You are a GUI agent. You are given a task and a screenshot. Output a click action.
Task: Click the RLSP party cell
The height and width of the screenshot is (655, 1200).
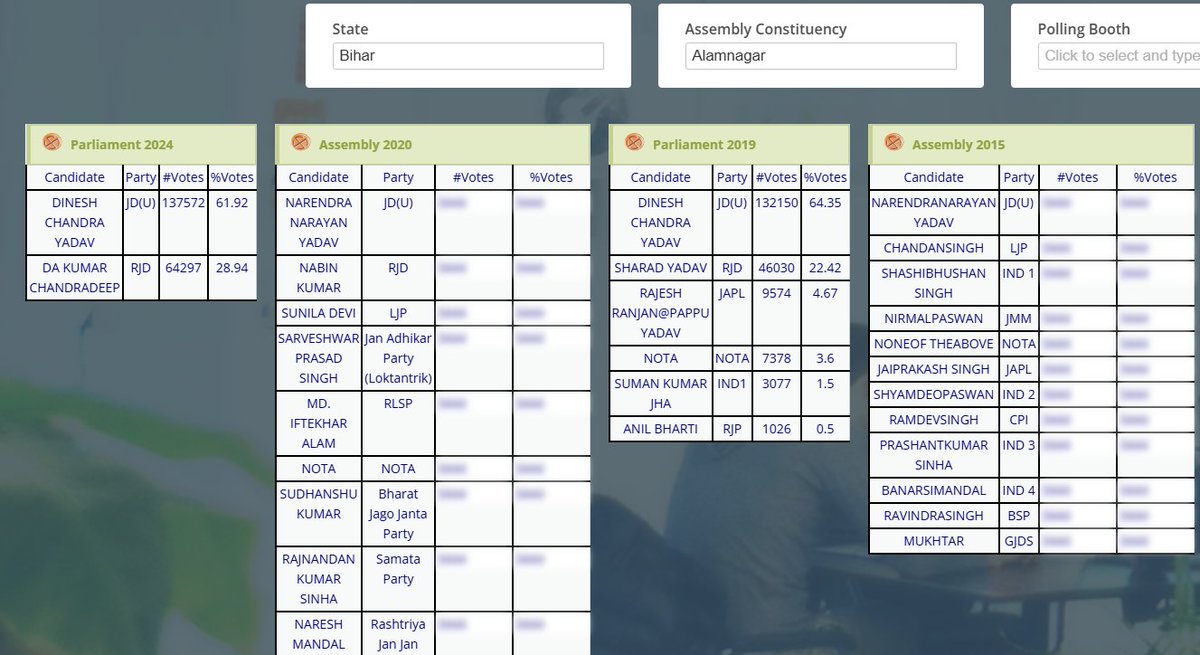click(398, 423)
